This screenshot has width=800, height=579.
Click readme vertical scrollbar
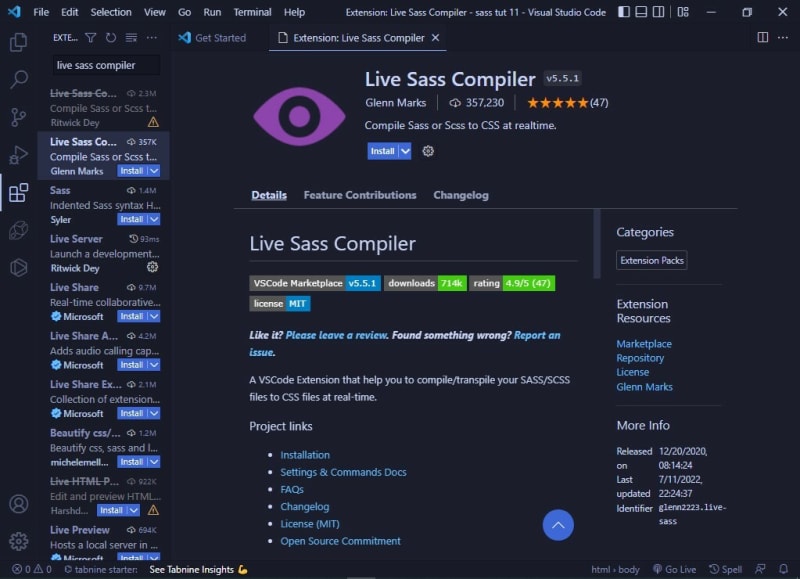pos(596,244)
